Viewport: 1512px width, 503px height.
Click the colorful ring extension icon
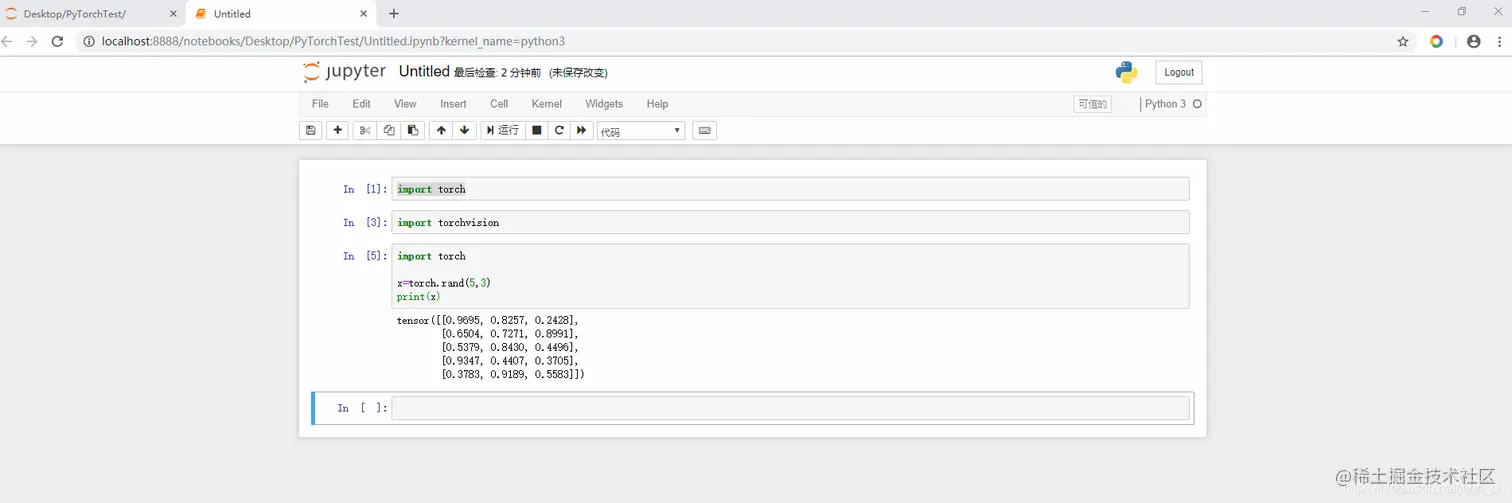click(1437, 42)
